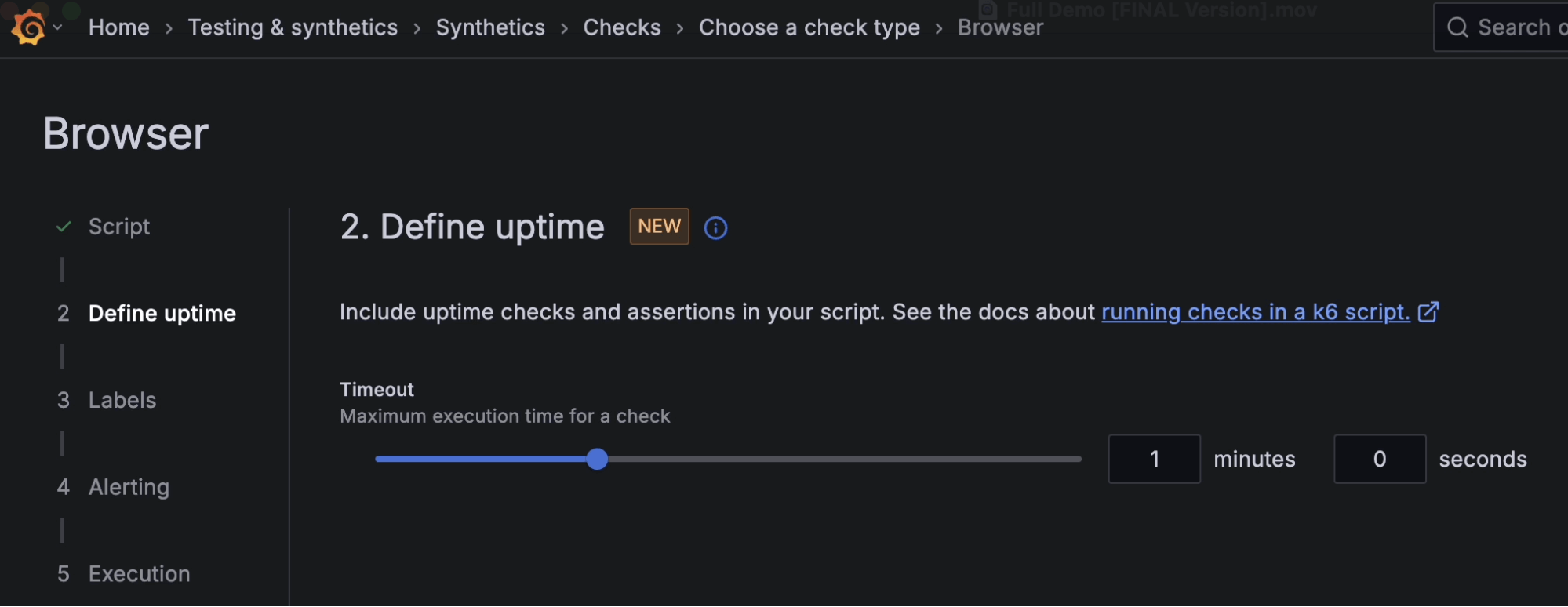This screenshot has width=1568, height=607.
Task: Click the magnifier search icon
Action: coord(1457,27)
